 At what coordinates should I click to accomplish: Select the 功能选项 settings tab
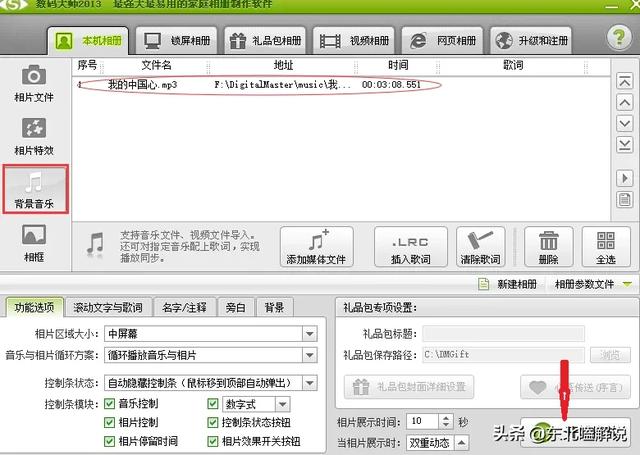tap(35, 307)
